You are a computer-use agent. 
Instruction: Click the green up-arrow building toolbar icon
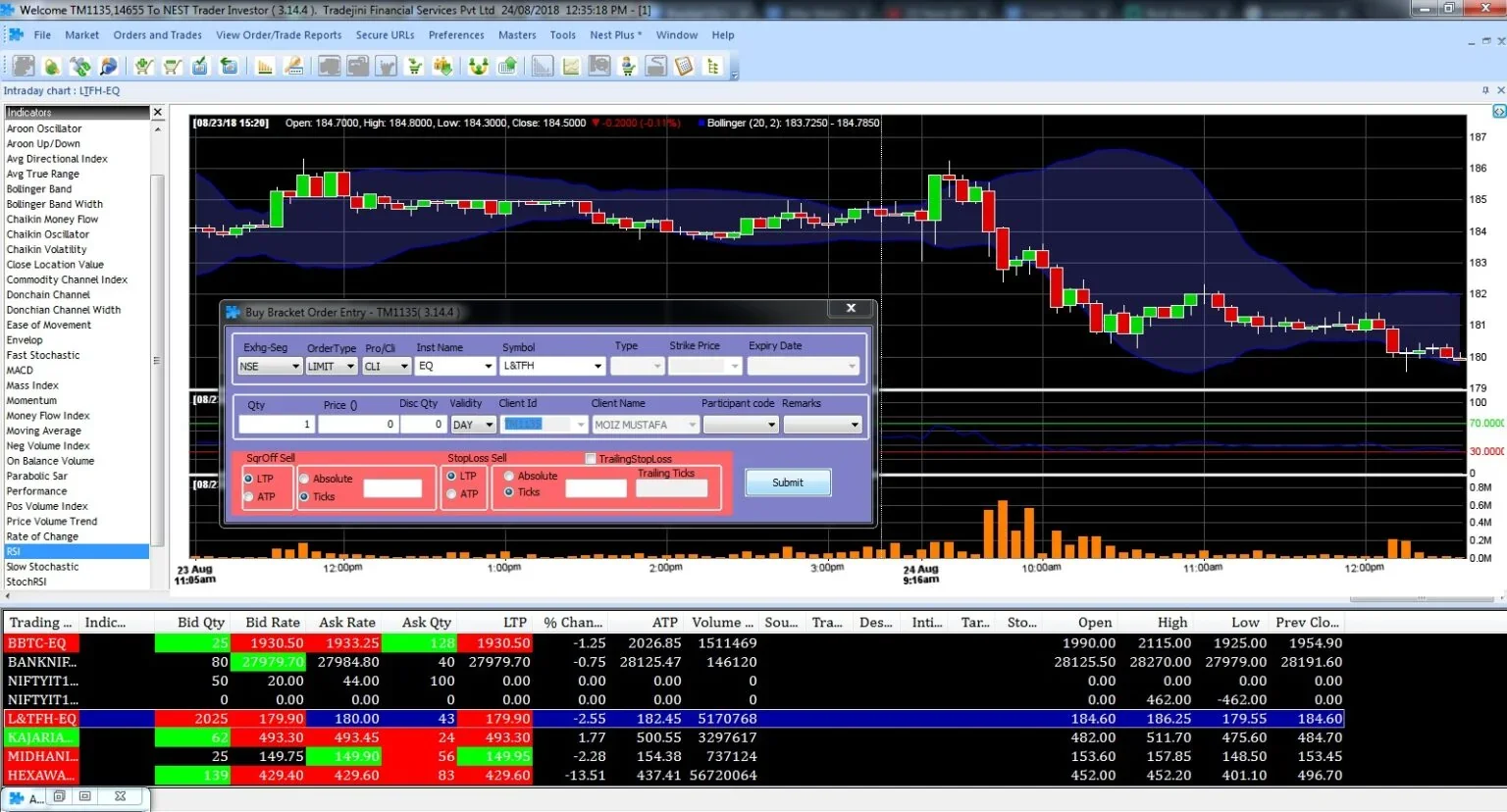pyautogui.click(x=507, y=67)
